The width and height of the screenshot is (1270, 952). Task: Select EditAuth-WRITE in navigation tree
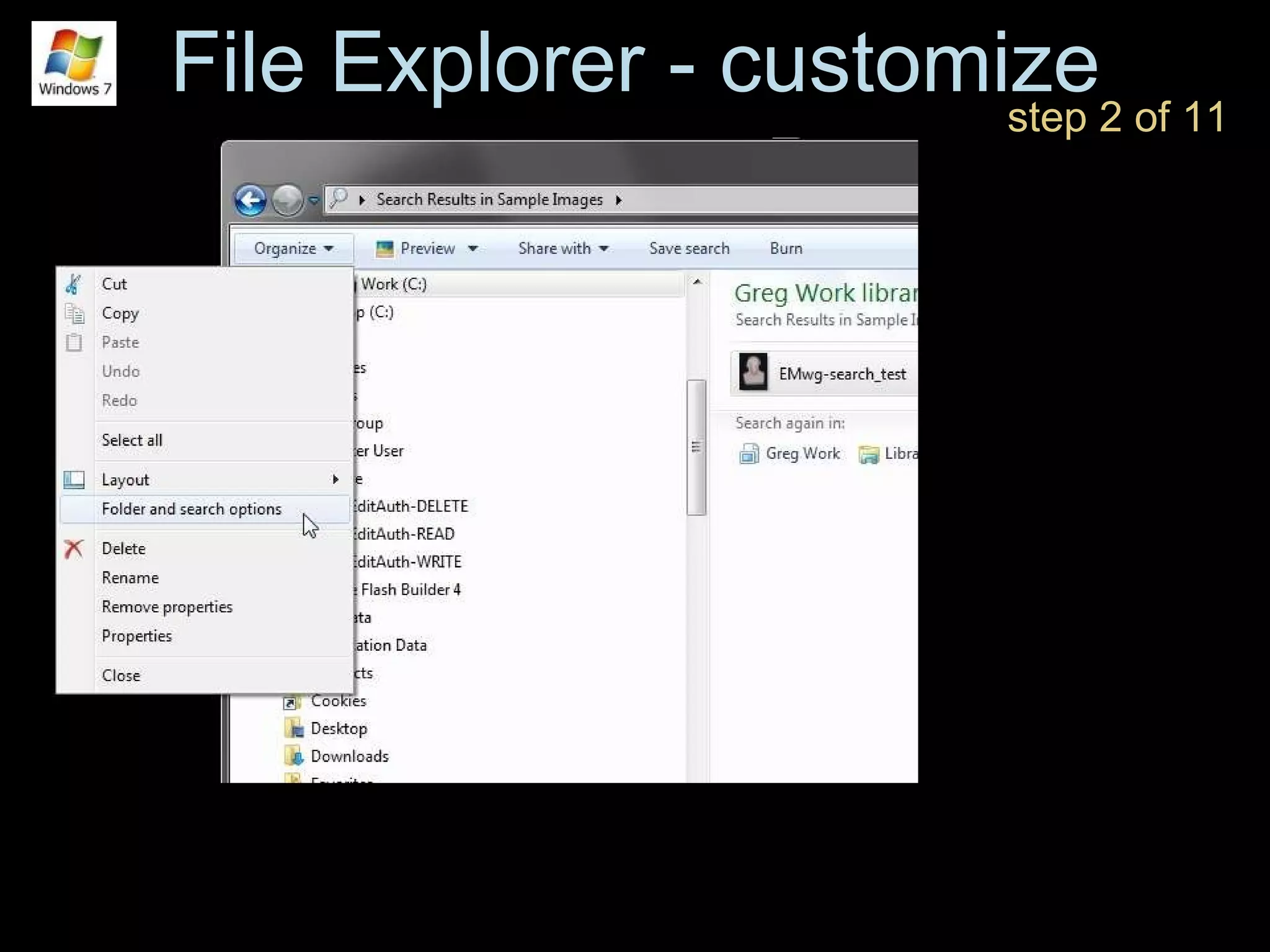pos(407,562)
